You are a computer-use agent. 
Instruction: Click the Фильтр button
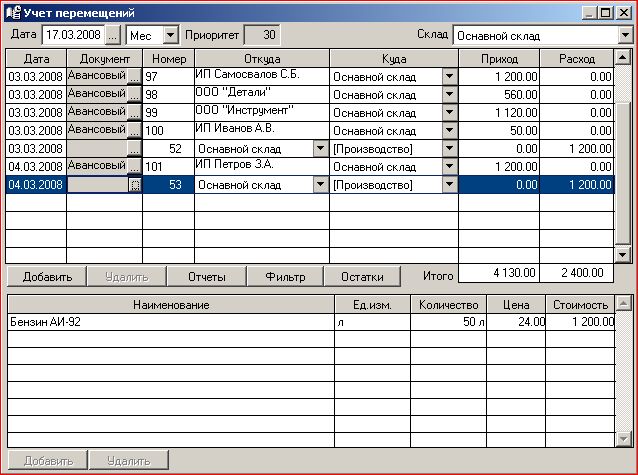pos(284,277)
